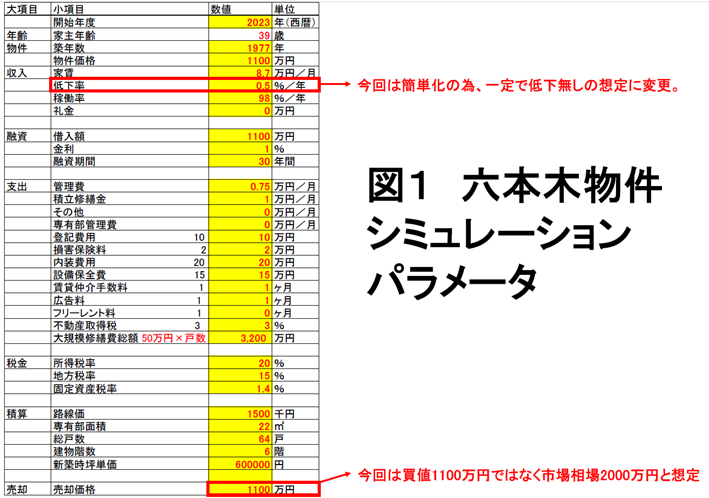Select the 大項目 header cell
The height and width of the screenshot is (498, 709).
tap(20, 9)
